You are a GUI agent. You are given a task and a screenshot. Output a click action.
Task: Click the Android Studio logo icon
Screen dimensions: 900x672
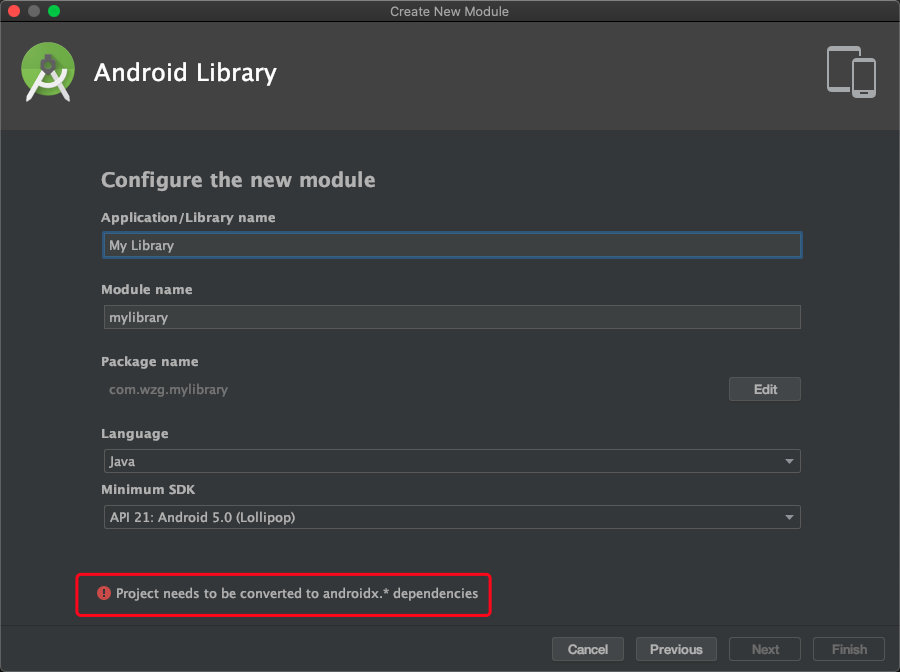point(48,72)
